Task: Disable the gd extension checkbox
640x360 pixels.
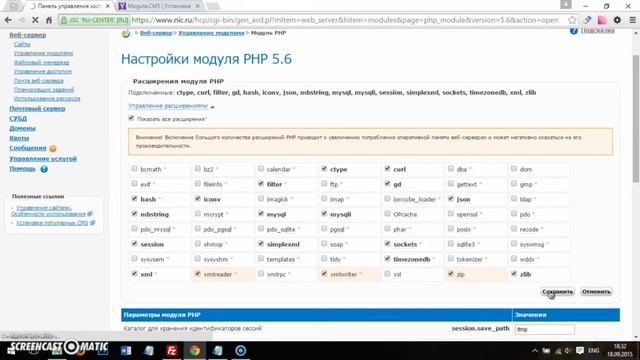Action: pyautogui.click(x=387, y=183)
